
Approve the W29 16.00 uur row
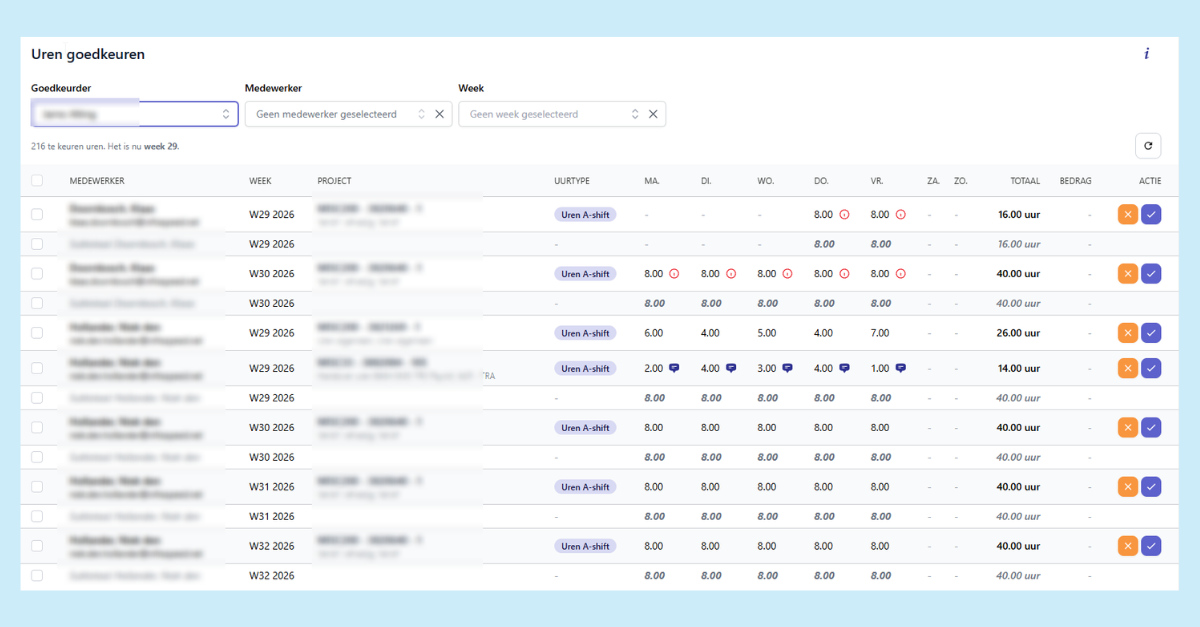(x=1151, y=214)
